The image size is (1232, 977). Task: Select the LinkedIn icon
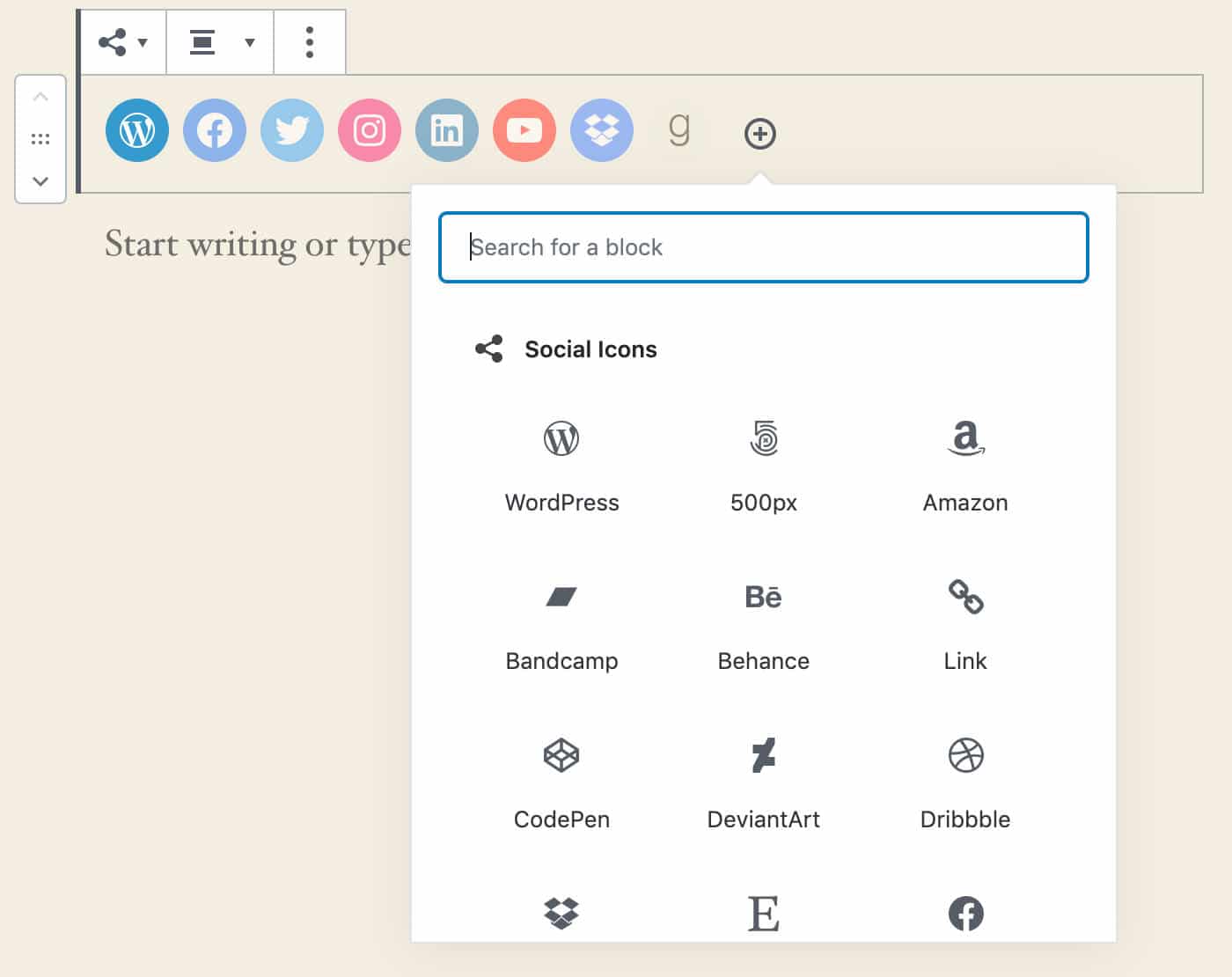pos(446,130)
